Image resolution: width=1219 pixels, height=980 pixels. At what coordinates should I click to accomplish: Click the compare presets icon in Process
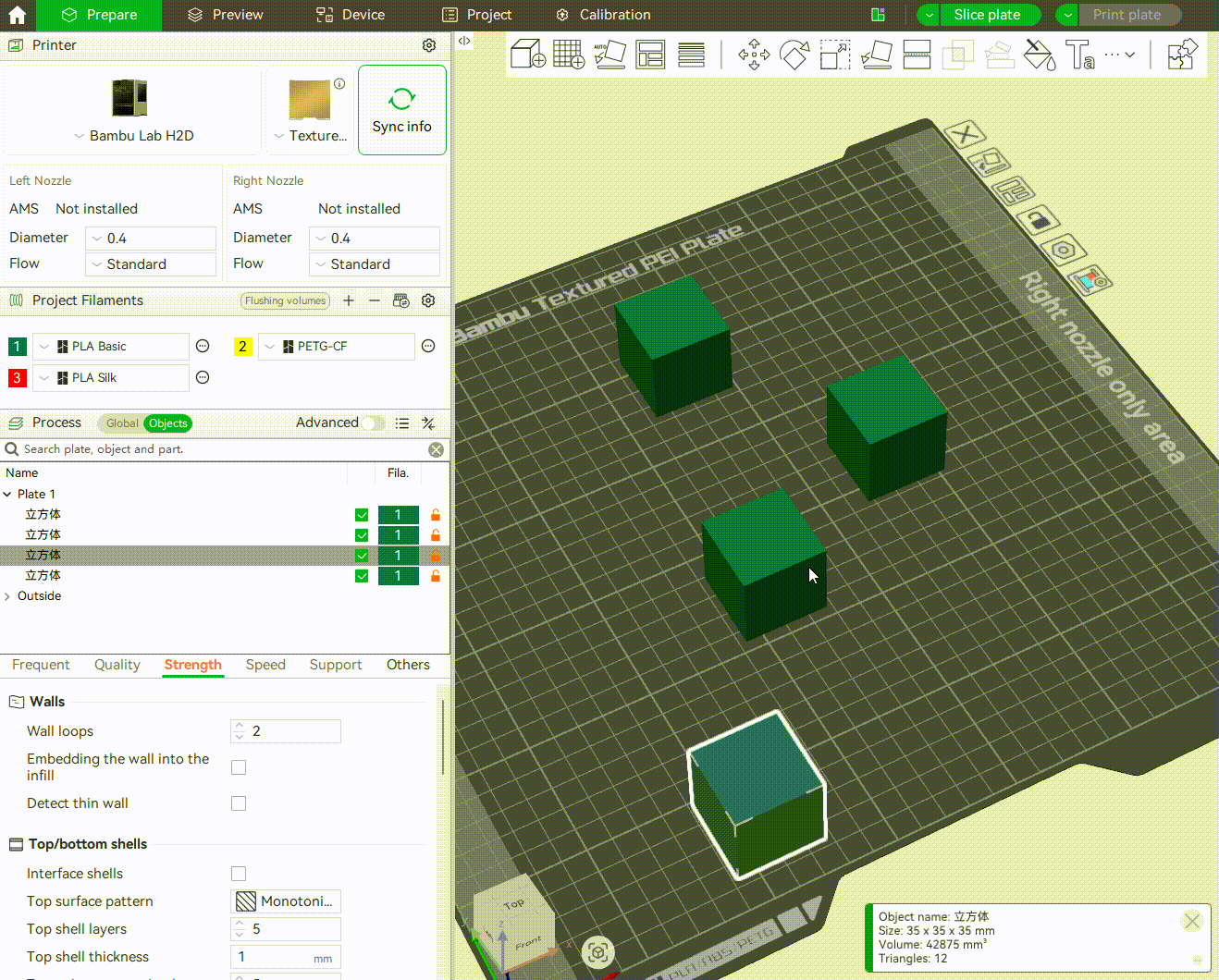click(x=428, y=423)
